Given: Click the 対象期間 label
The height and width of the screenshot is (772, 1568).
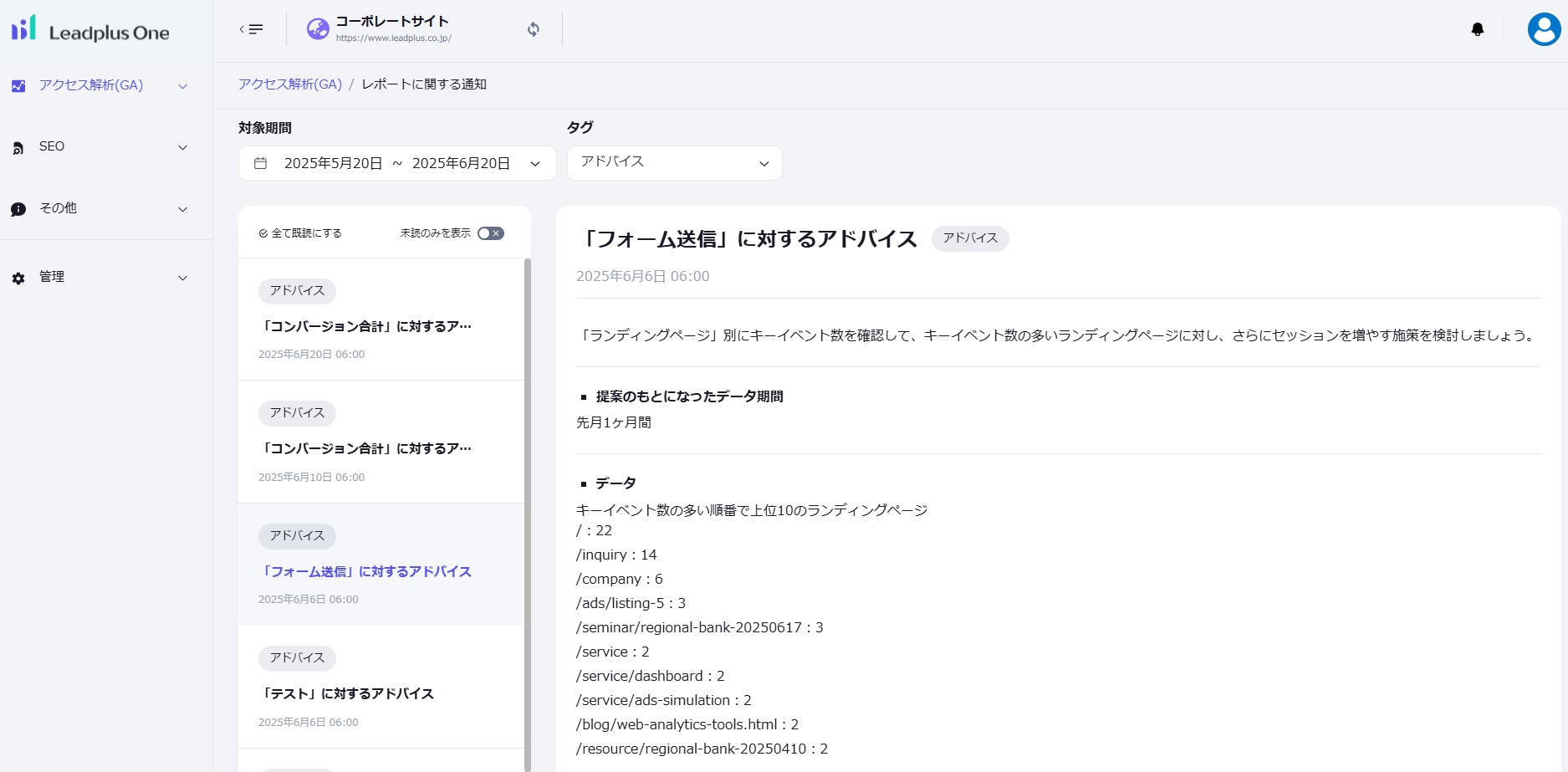Looking at the screenshot, I should (265, 128).
